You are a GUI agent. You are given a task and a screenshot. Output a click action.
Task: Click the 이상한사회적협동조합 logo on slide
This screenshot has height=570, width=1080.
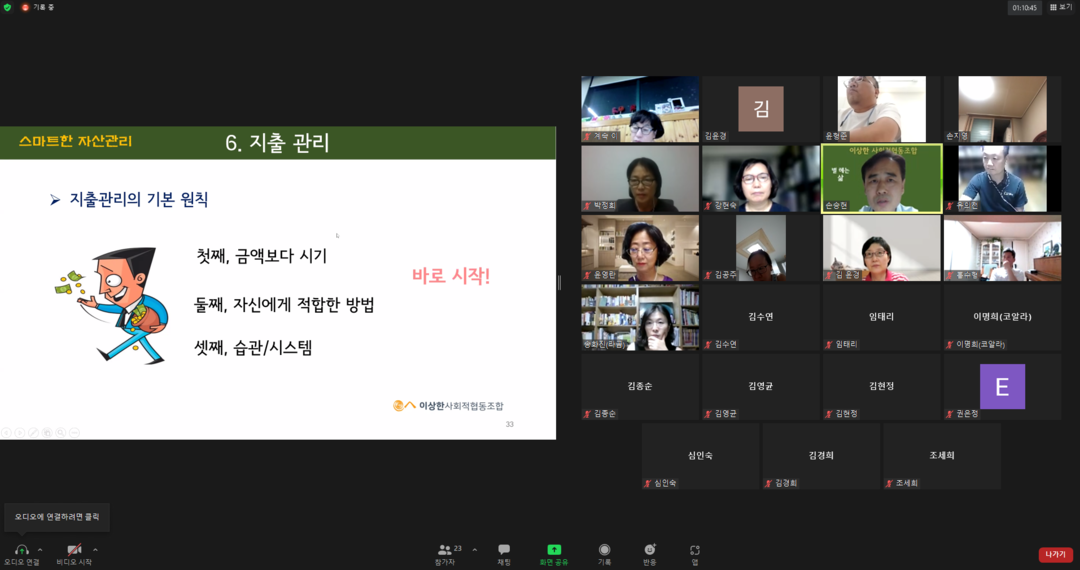448,406
